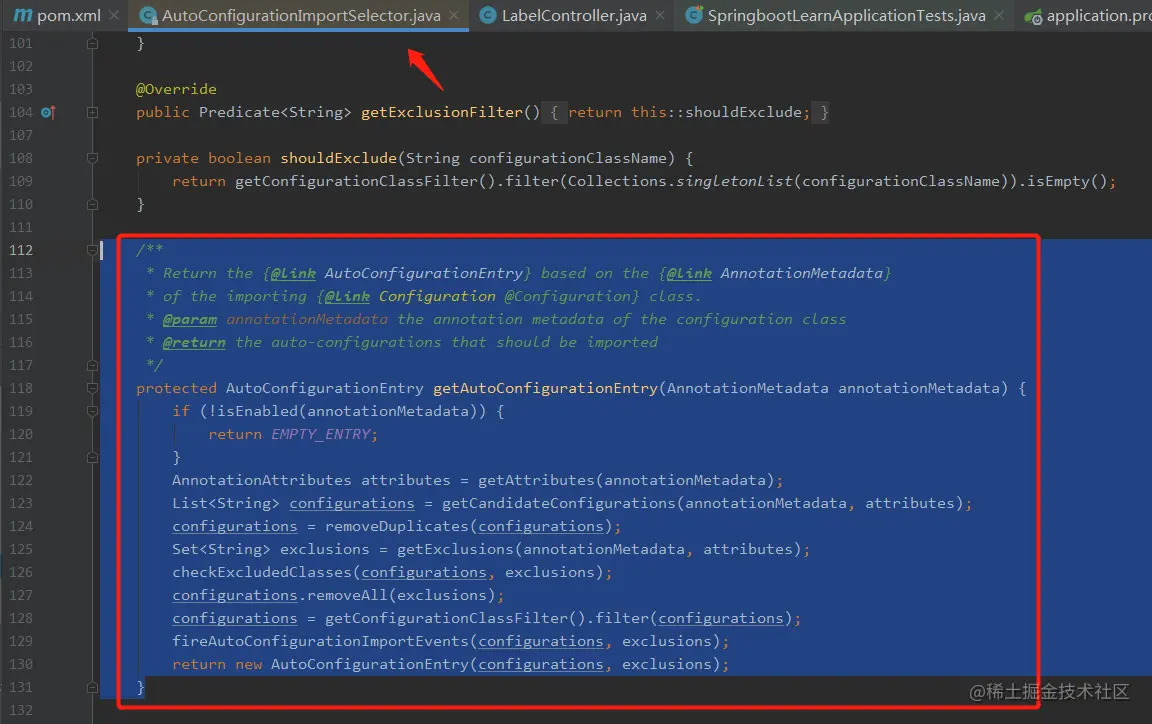Click the getAttributes call on line 122
The width and height of the screenshot is (1152, 724).
(536, 481)
